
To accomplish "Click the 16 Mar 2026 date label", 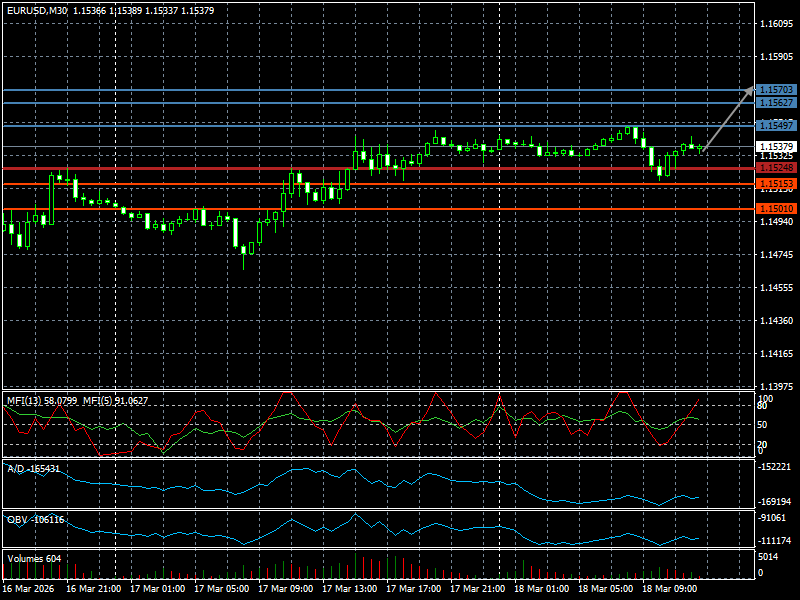I will coord(28,589).
